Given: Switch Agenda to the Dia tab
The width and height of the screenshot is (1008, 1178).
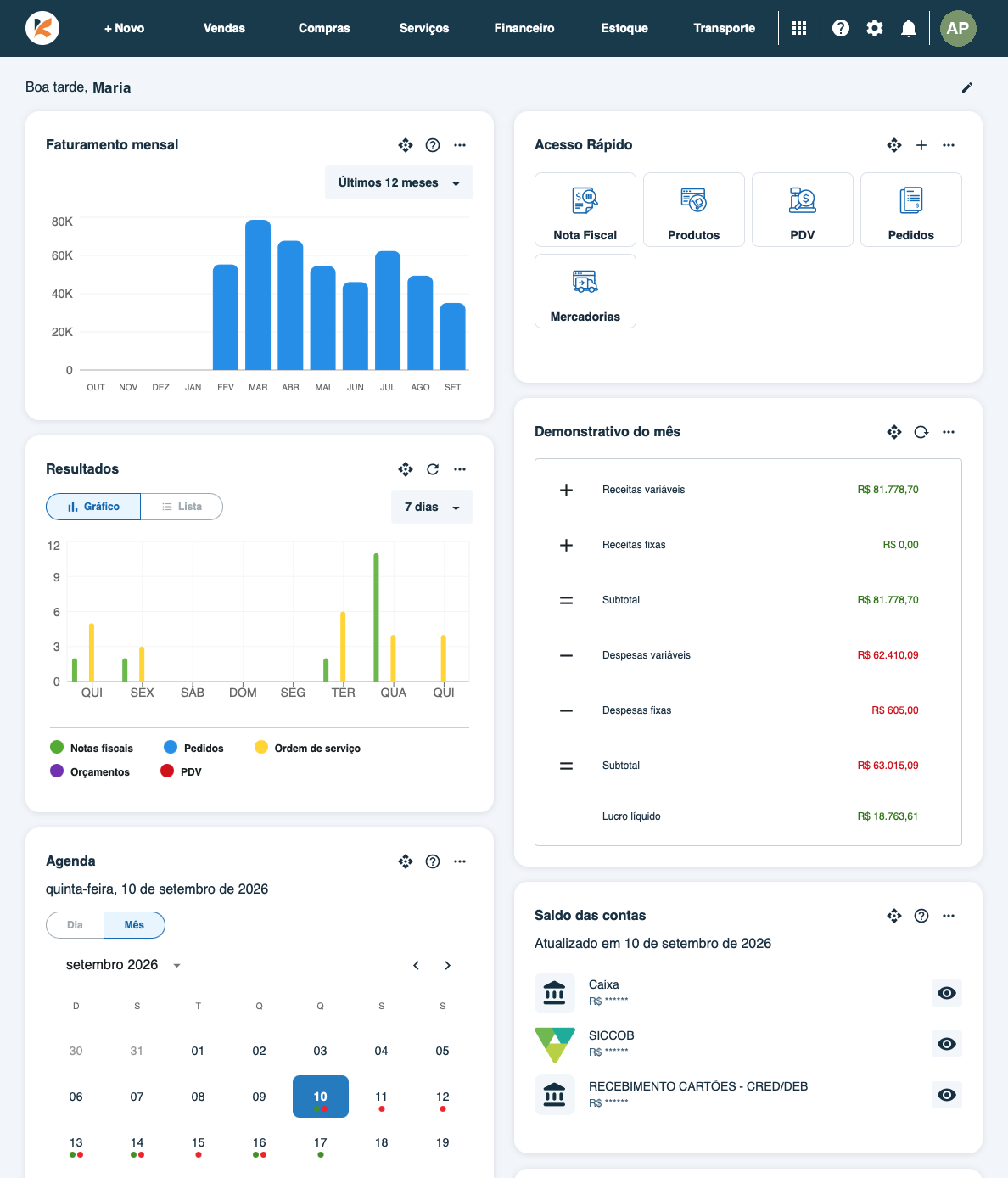Looking at the screenshot, I should pyautogui.click(x=76, y=925).
